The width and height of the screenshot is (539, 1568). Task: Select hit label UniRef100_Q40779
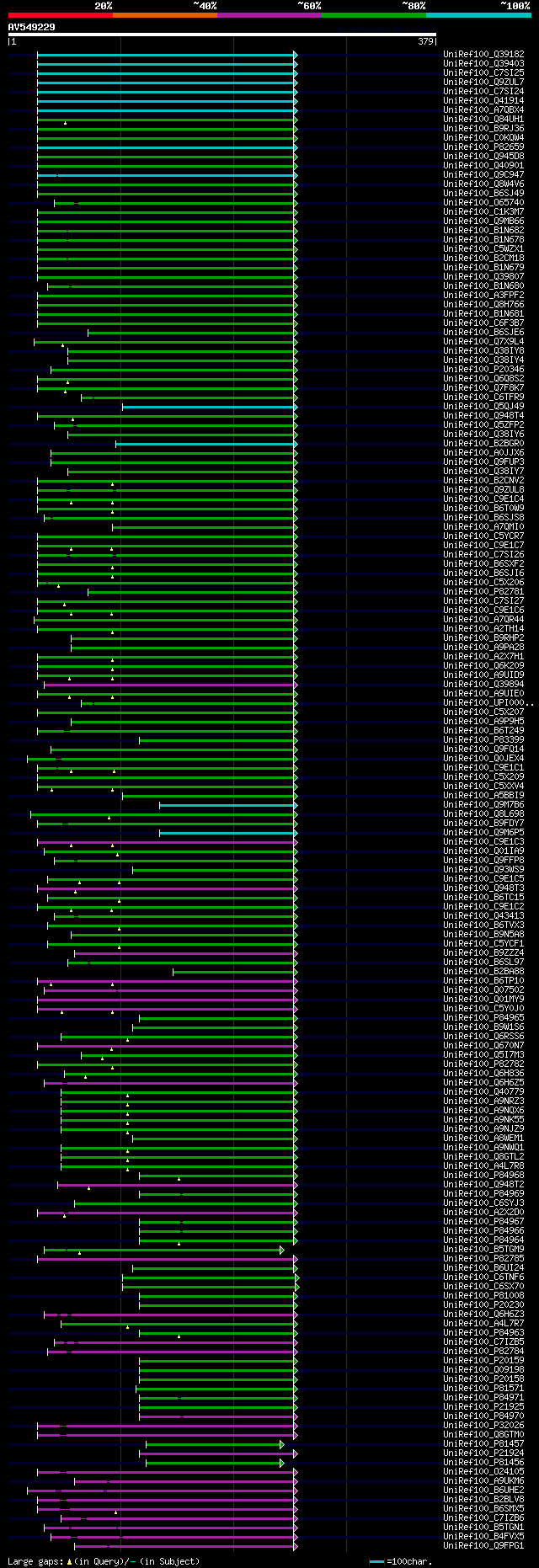click(483, 1092)
